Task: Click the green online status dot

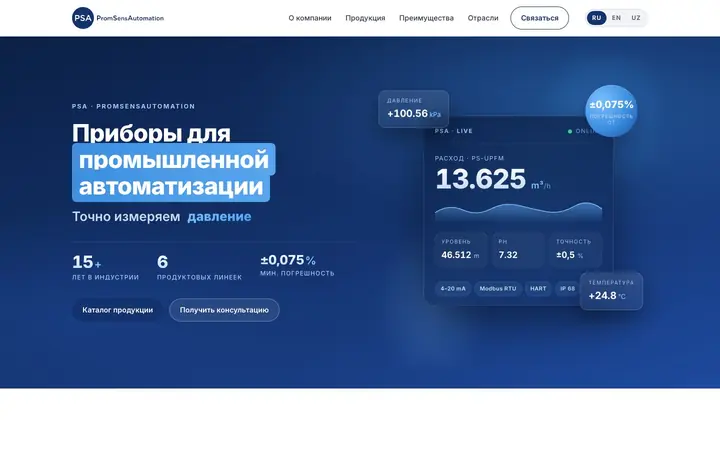Action: 570,131
